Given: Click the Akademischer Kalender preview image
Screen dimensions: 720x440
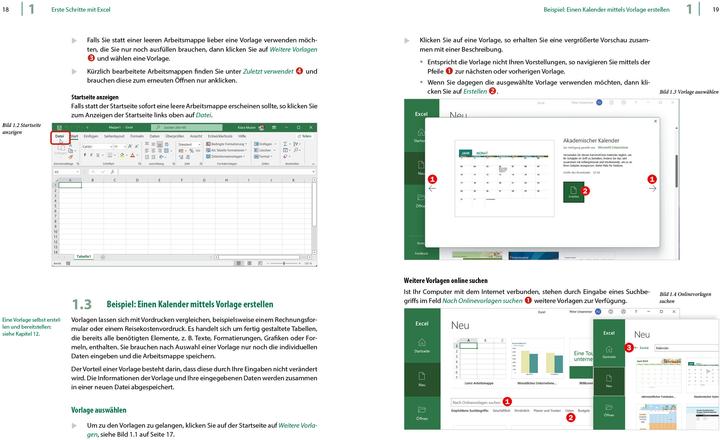Looking at the screenshot, I should click(x=504, y=178).
